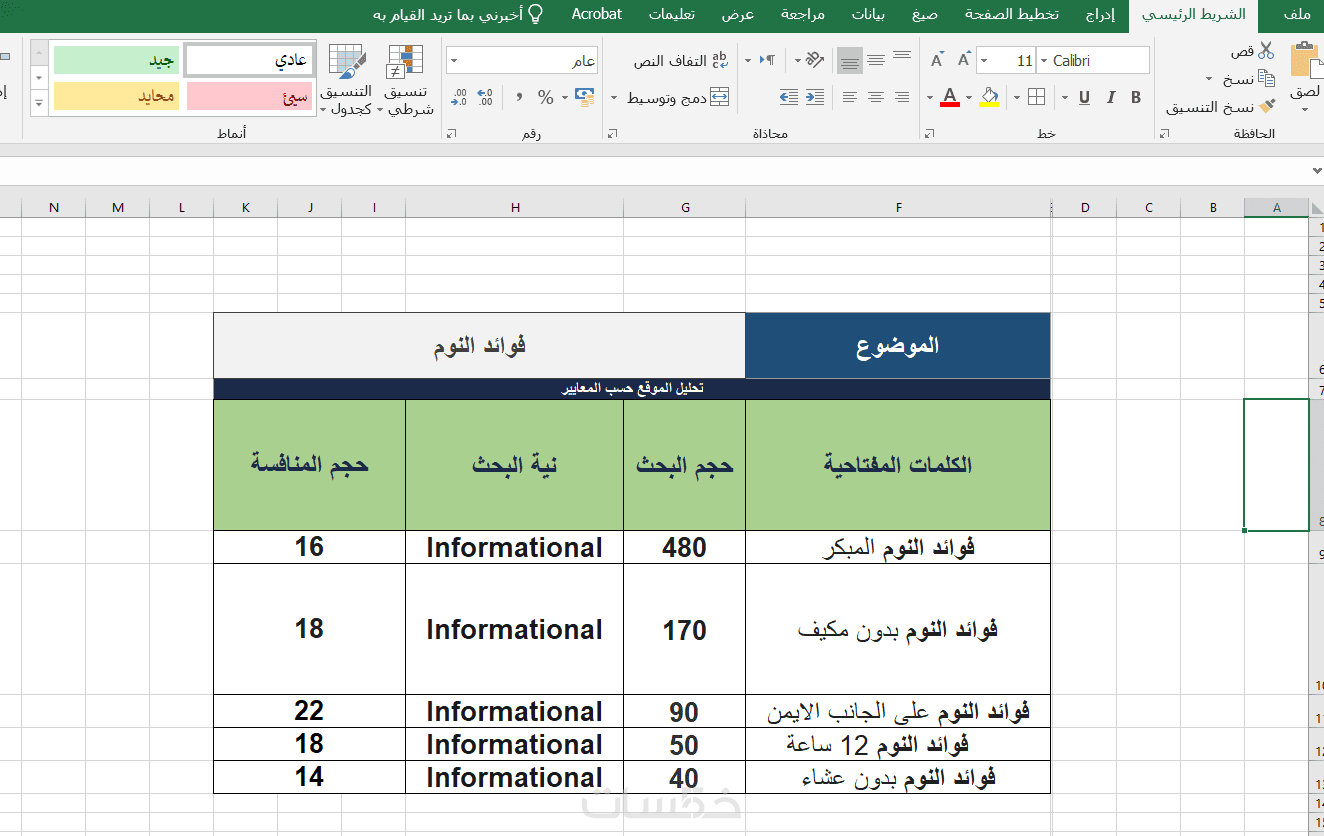Image resolution: width=1324 pixels, height=836 pixels.
Task: Open the Borders grid icon
Action: (x=1036, y=97)
